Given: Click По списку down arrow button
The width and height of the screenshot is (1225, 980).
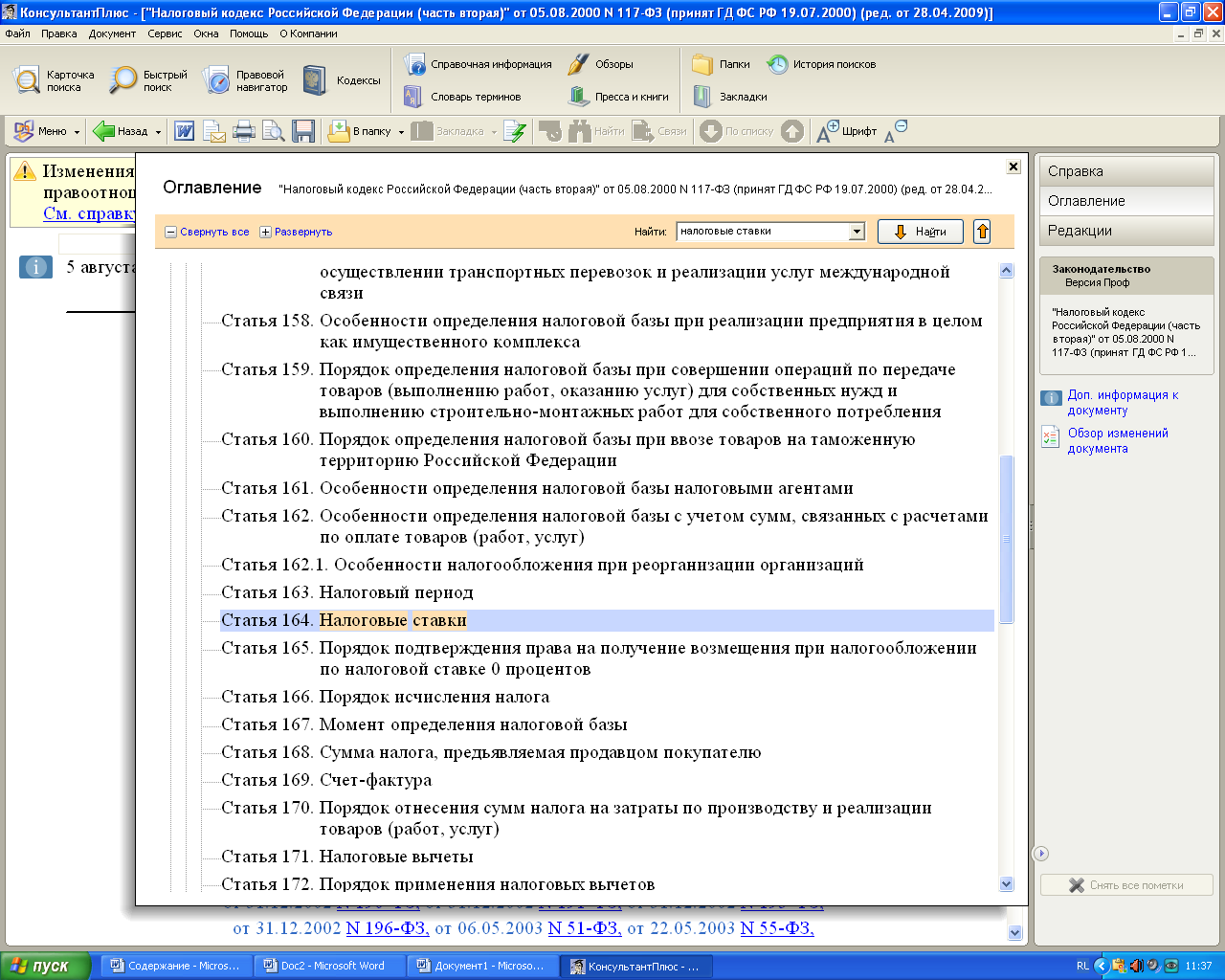Looking at the screenshot, I should [x=736, y=131].
